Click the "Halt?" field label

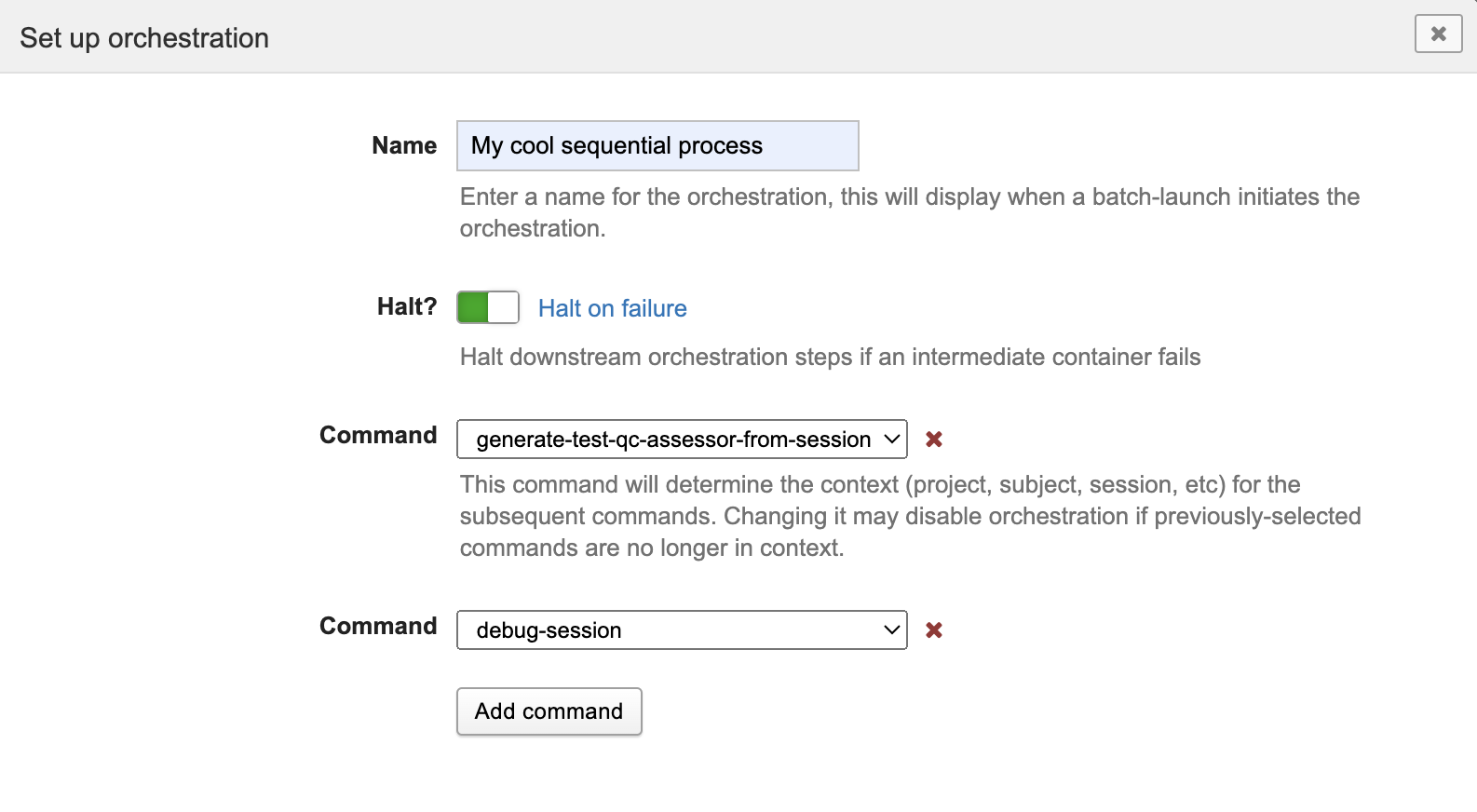(406, 307)
